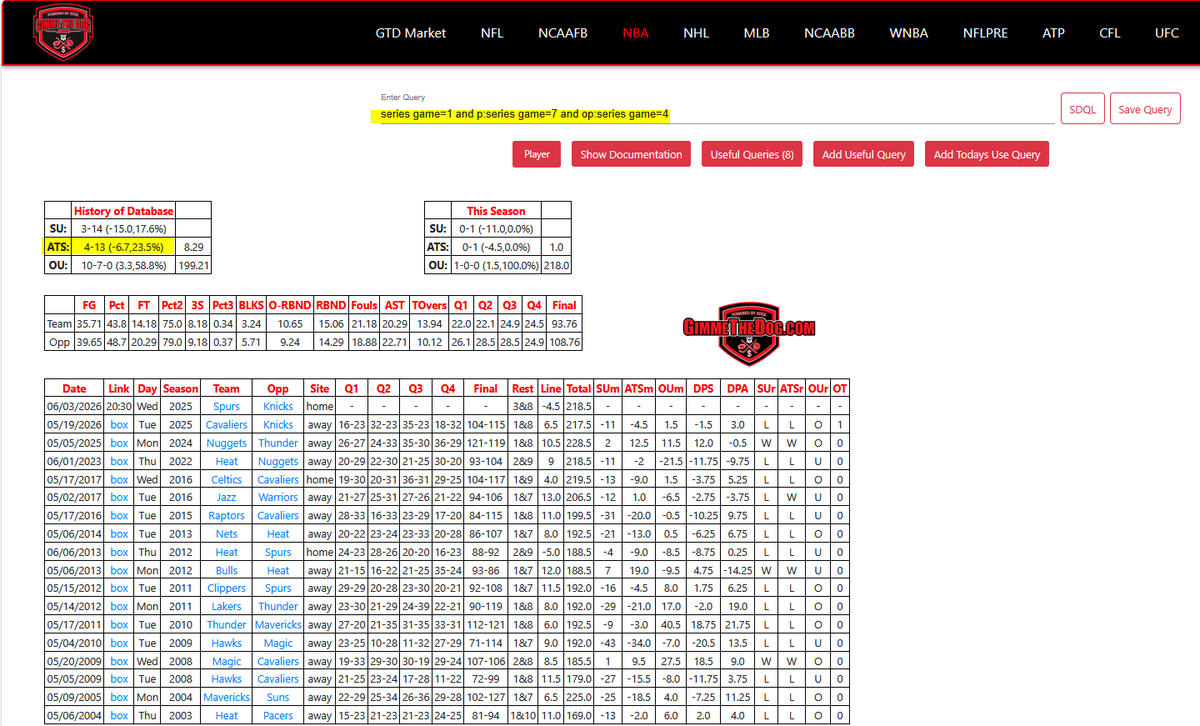Open Show Documentation

(631, 154)
